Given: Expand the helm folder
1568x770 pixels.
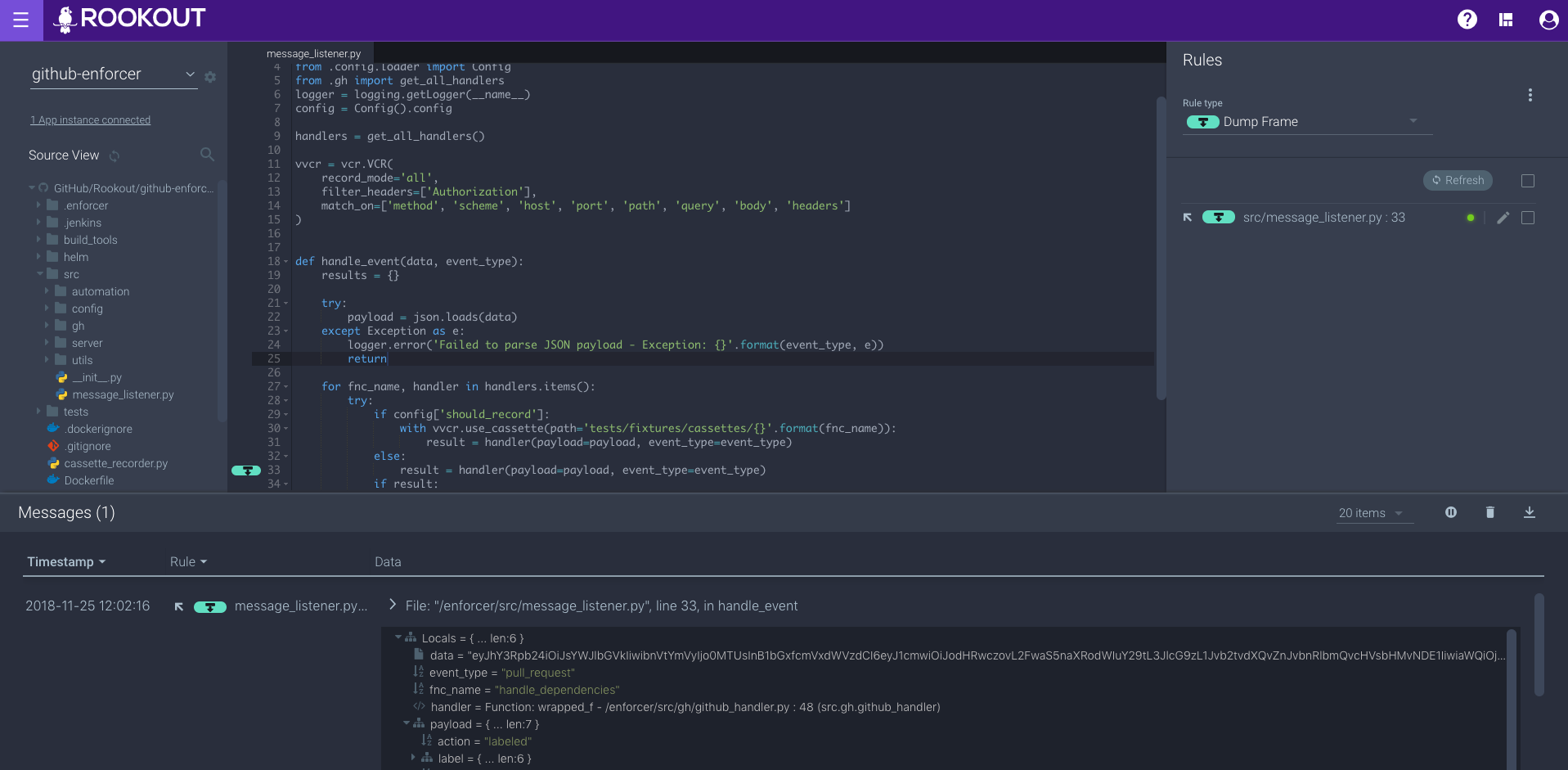Looking at the screenshot, I should 38,257.
